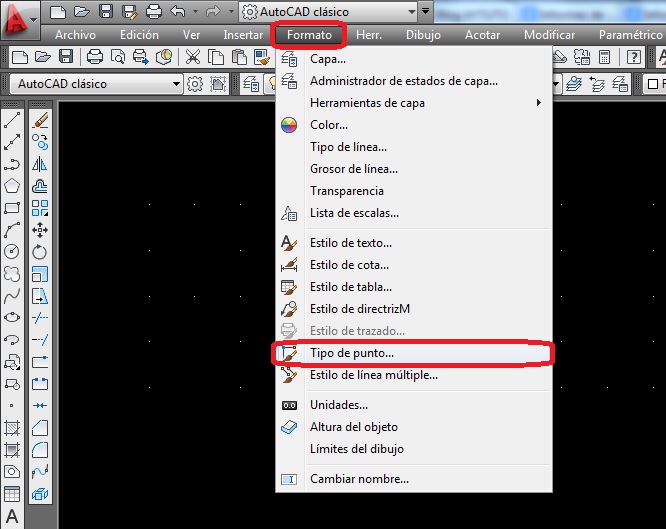The width and height of the screenshot is (666, 529).
Task: Open the Herr. menu
Action: [369, 35]
